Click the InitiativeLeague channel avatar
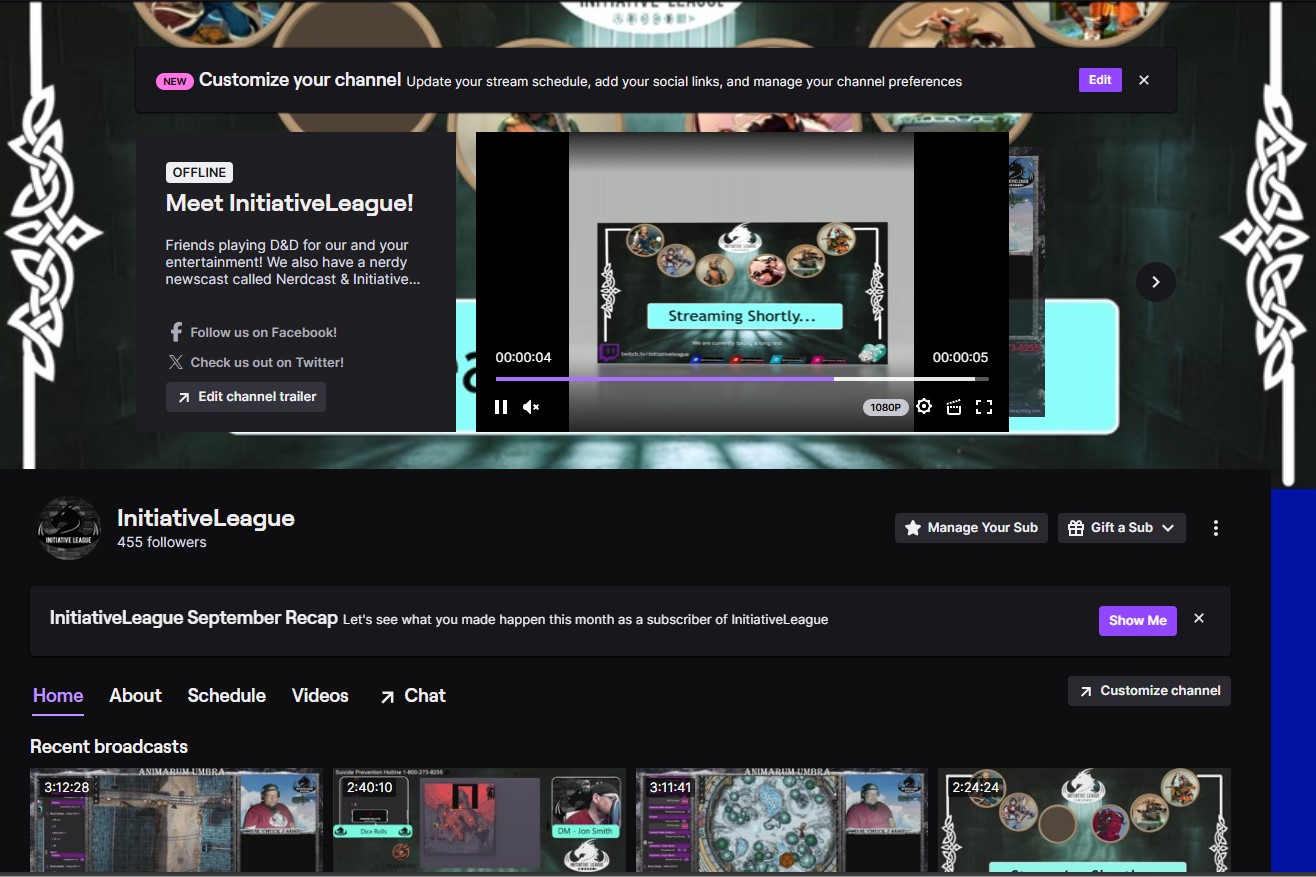 point(69,528)
